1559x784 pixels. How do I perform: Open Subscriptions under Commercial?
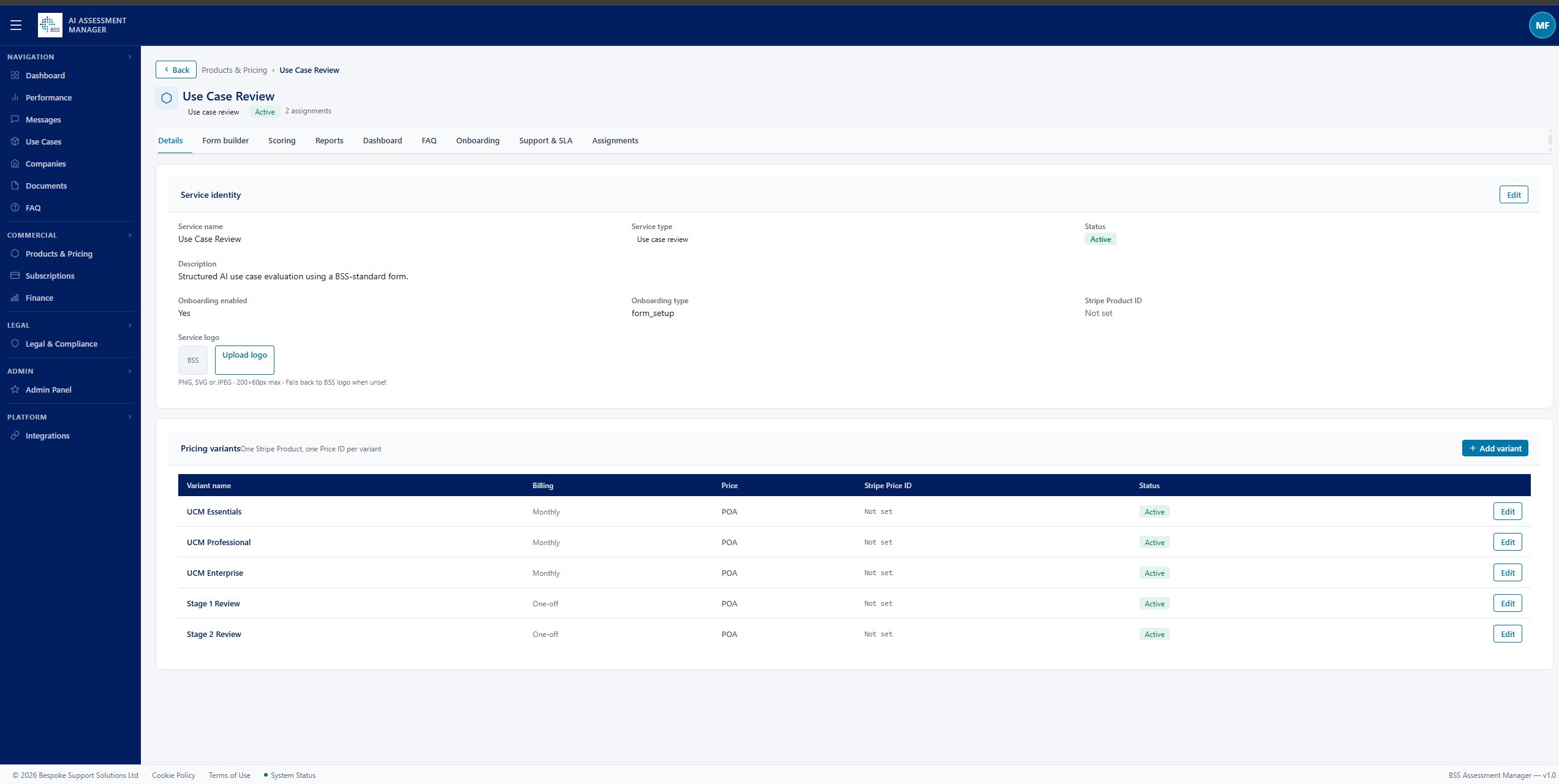point(15,276)
